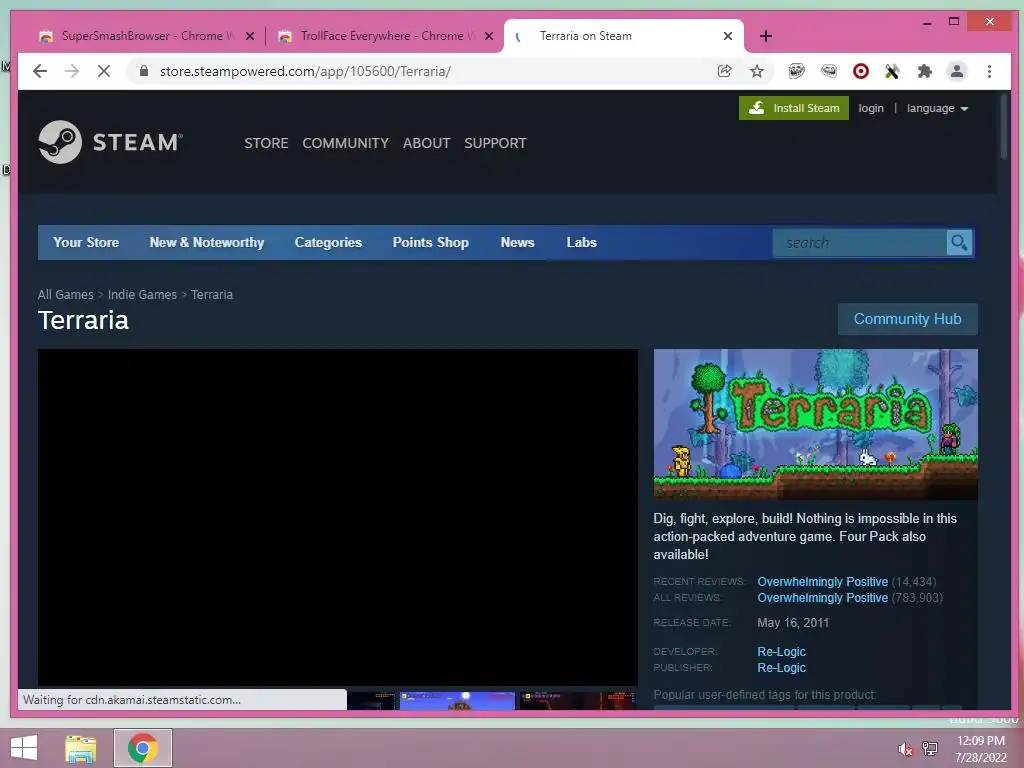Open the ABOUT page
1024x768 pixels.
[x=426, y=143]
